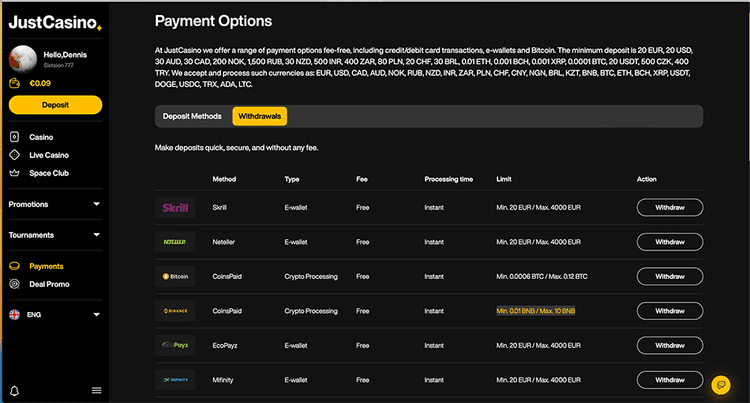The height and width of the screenshot is (403, 750).
Task: Go to Casino in the sidebar
Action: pyautogui.click(x=41, y=137)
